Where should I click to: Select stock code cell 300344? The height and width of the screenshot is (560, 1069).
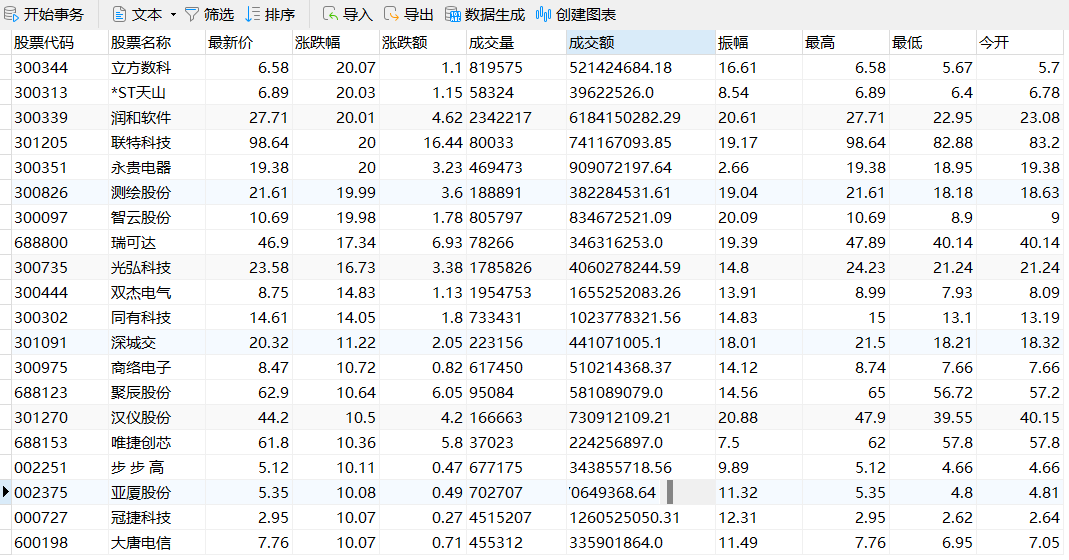point(60,68)
